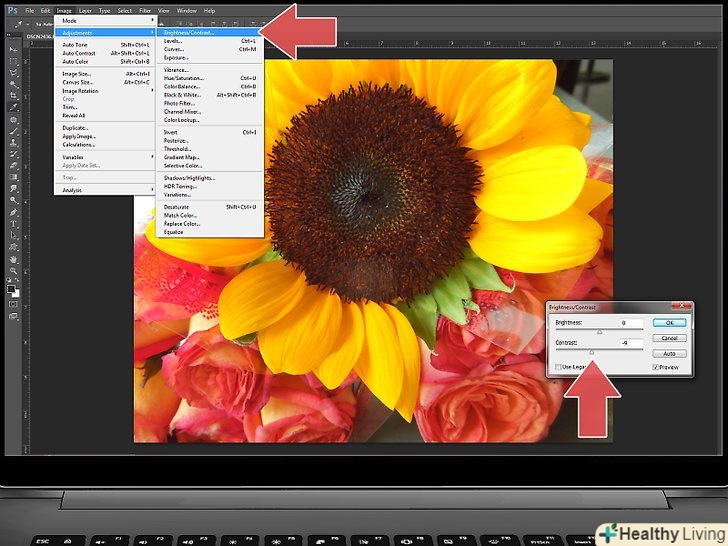Screen dimensions: 728x546
Task: Open the Edit menu
Action: pos(45,10)
